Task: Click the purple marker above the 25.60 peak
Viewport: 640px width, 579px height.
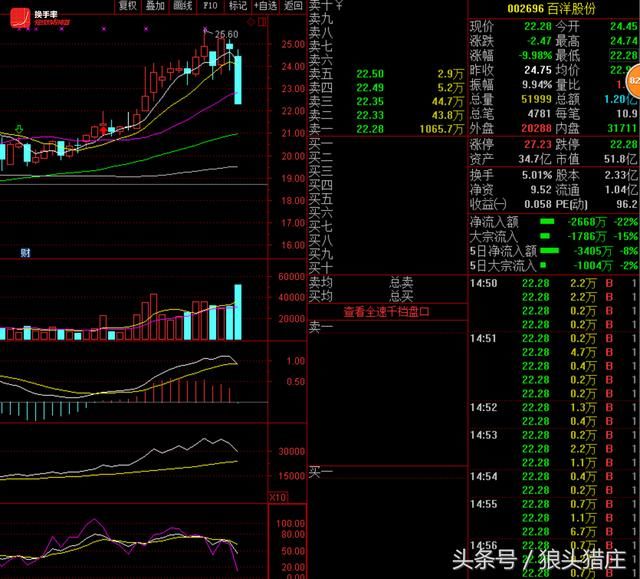Action: [x=205, y=29]
